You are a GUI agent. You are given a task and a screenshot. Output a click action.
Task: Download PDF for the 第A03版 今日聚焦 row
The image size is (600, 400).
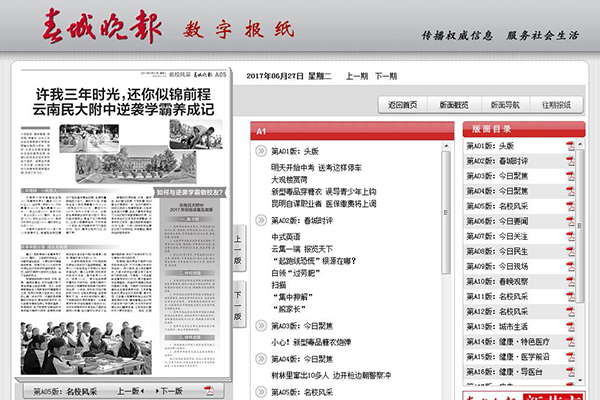(x=570, y=176)
